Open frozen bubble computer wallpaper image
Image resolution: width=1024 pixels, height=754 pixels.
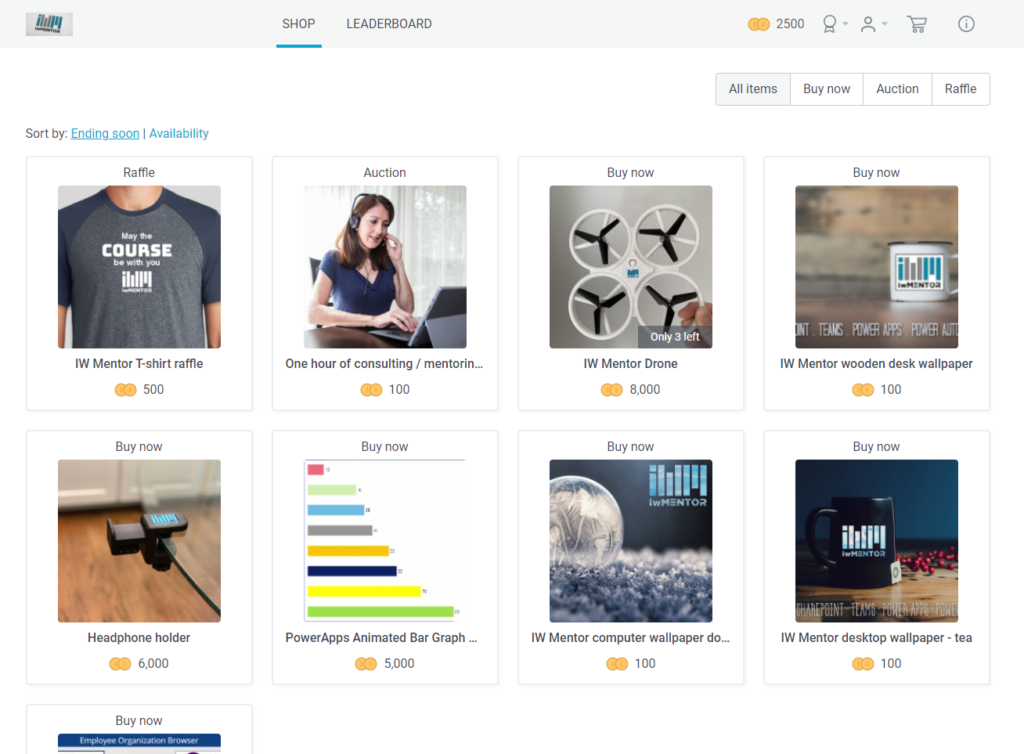click(631, 541)
